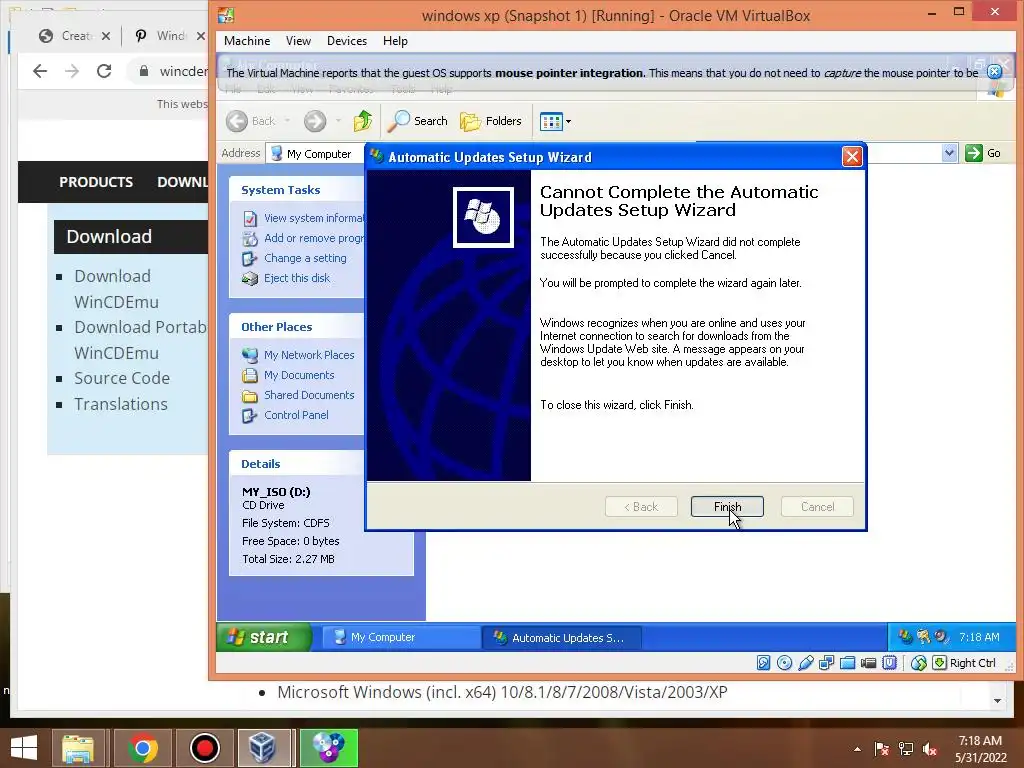Click Translations link on webpage
The image size is (1024, 768).
121,404
